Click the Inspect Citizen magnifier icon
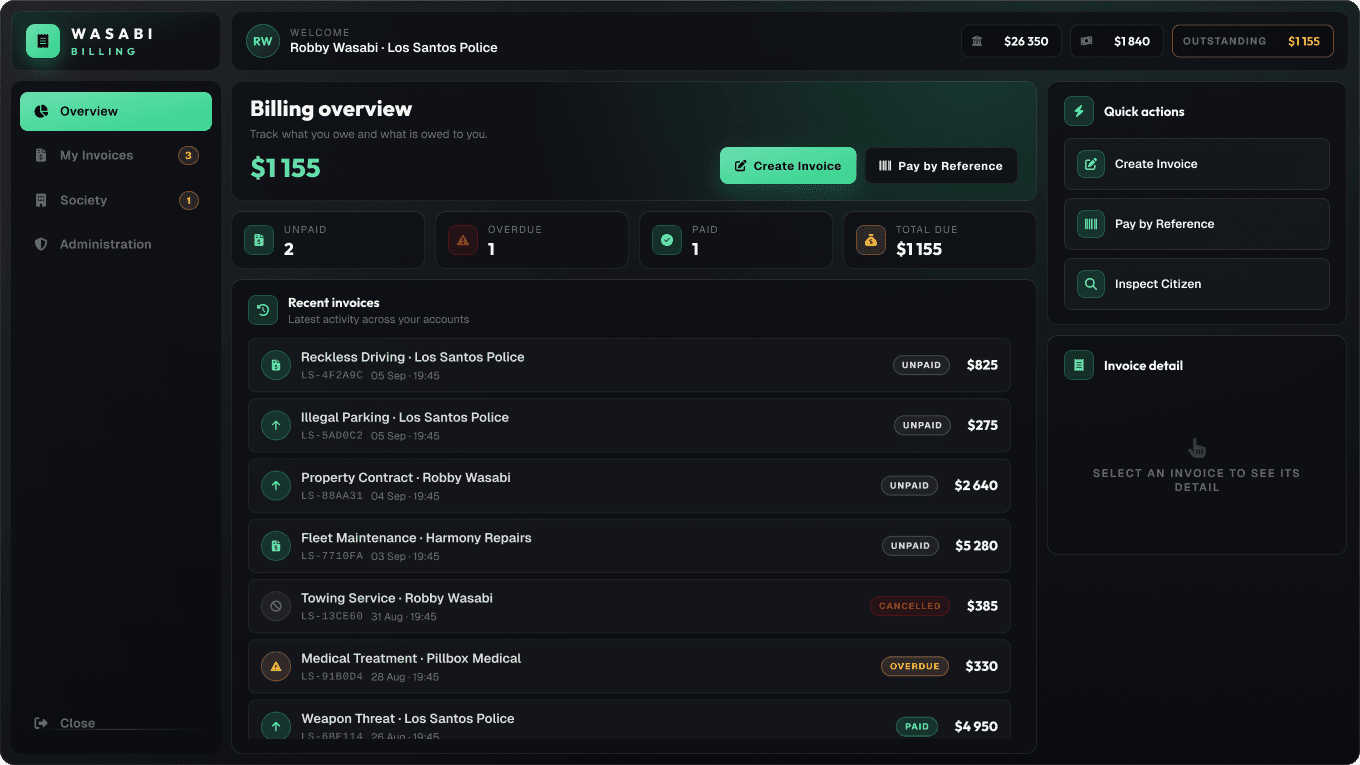This screenshot has height=765, width=1360. [1091, 284]
